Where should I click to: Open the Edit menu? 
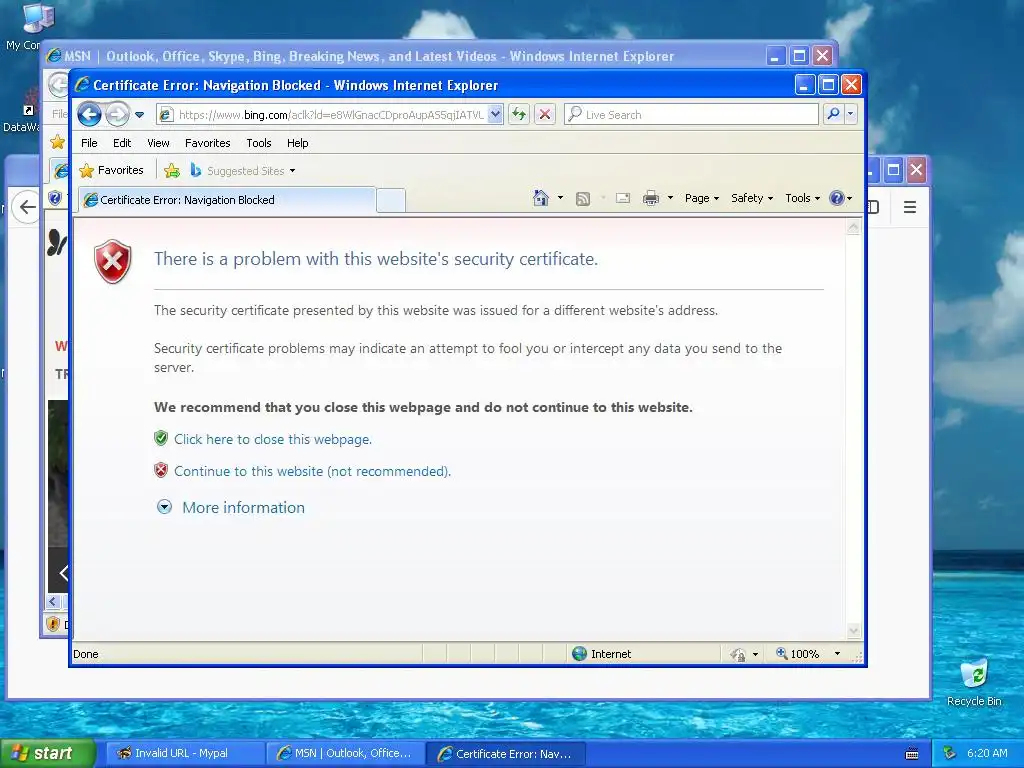tap(121, 143)
